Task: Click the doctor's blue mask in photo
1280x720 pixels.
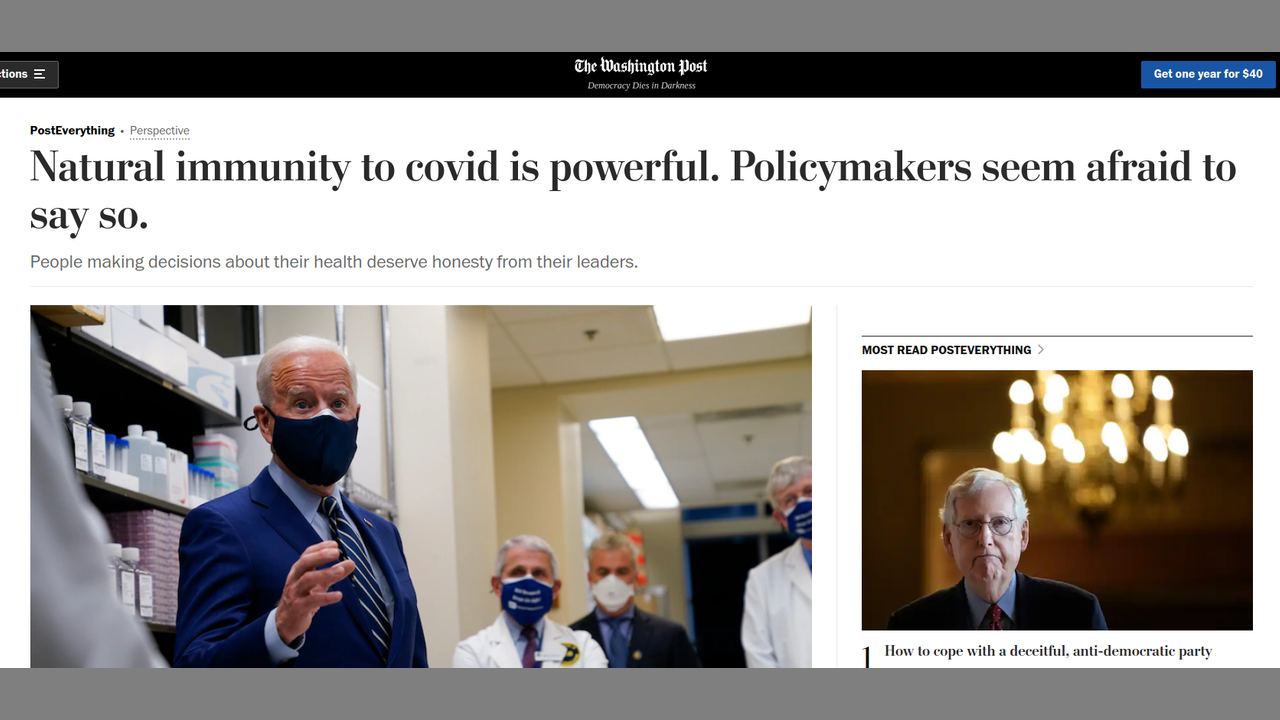Action: 527,599
